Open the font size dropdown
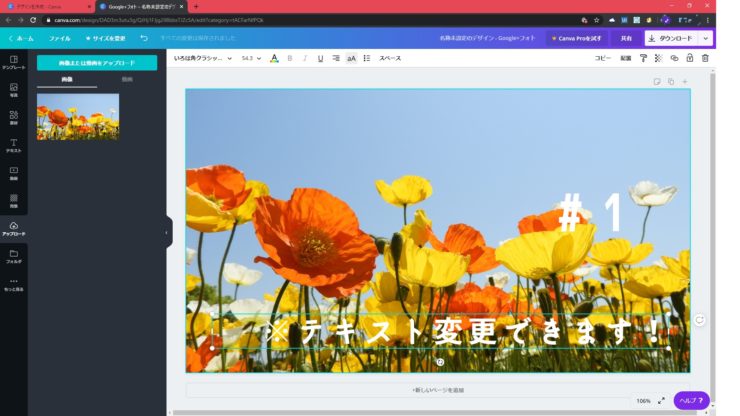Viewport: 740px width, 416px height. point(251,58)
